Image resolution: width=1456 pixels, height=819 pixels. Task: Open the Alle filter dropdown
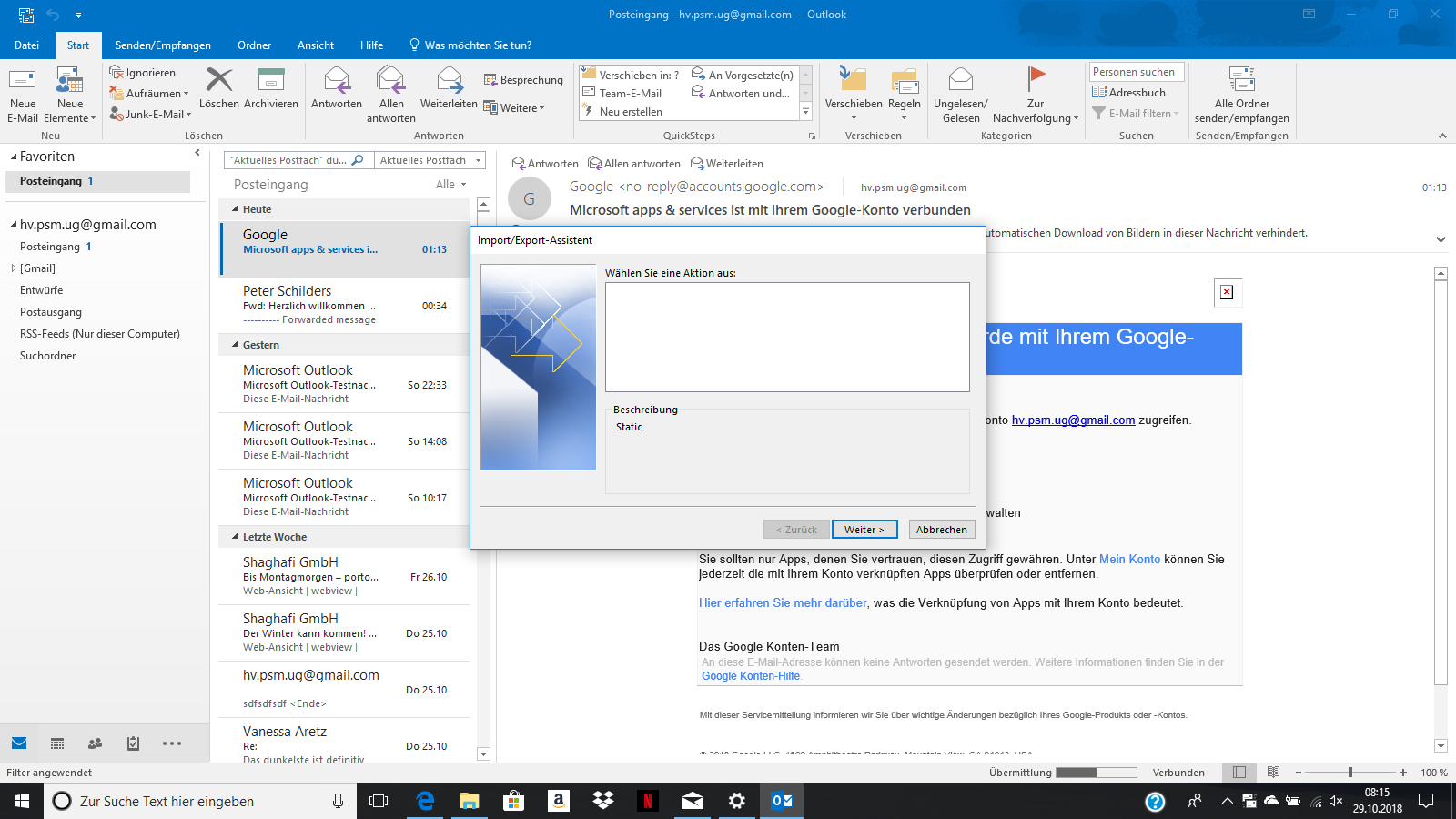pos(451,185)
